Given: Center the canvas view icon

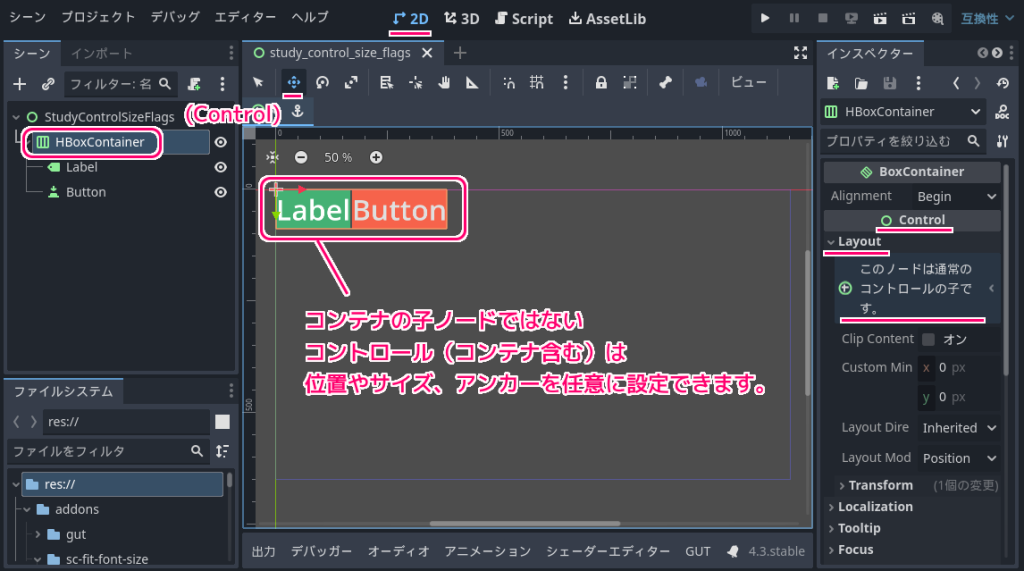Looking at the screenshot, I should coord(272,157).
